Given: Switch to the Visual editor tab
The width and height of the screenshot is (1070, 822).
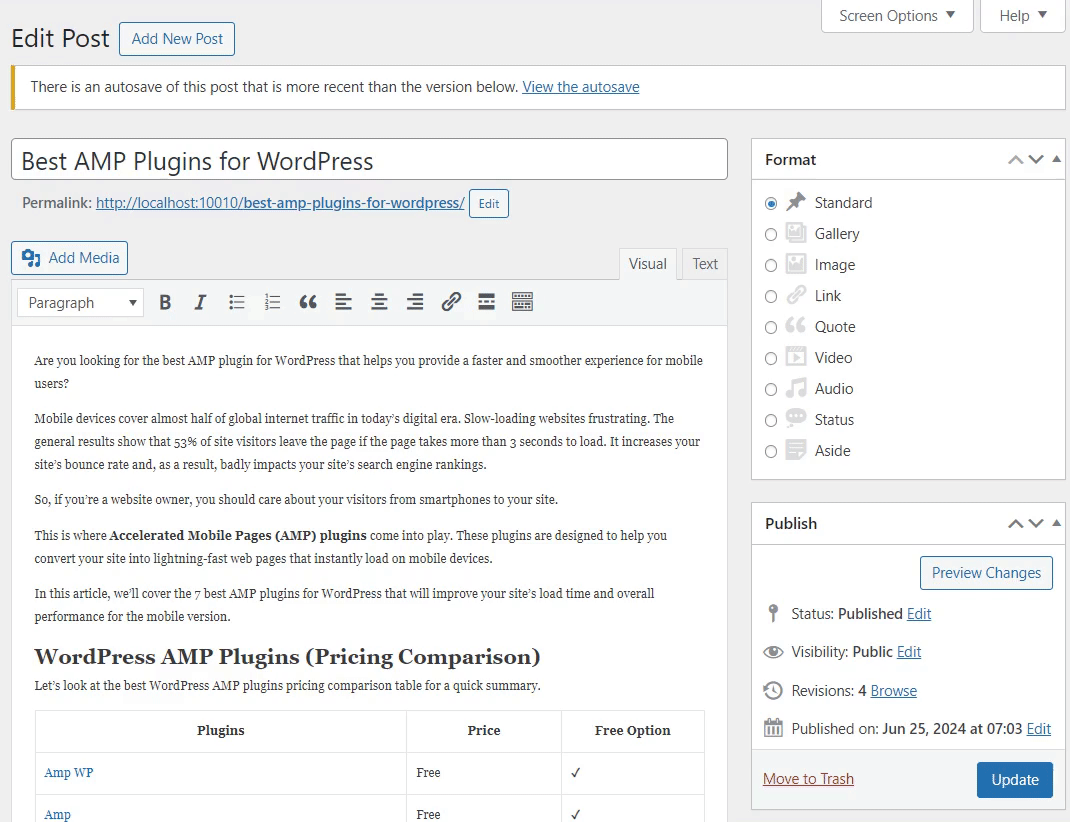Looking at the screenshot, I should coord(648,264).
